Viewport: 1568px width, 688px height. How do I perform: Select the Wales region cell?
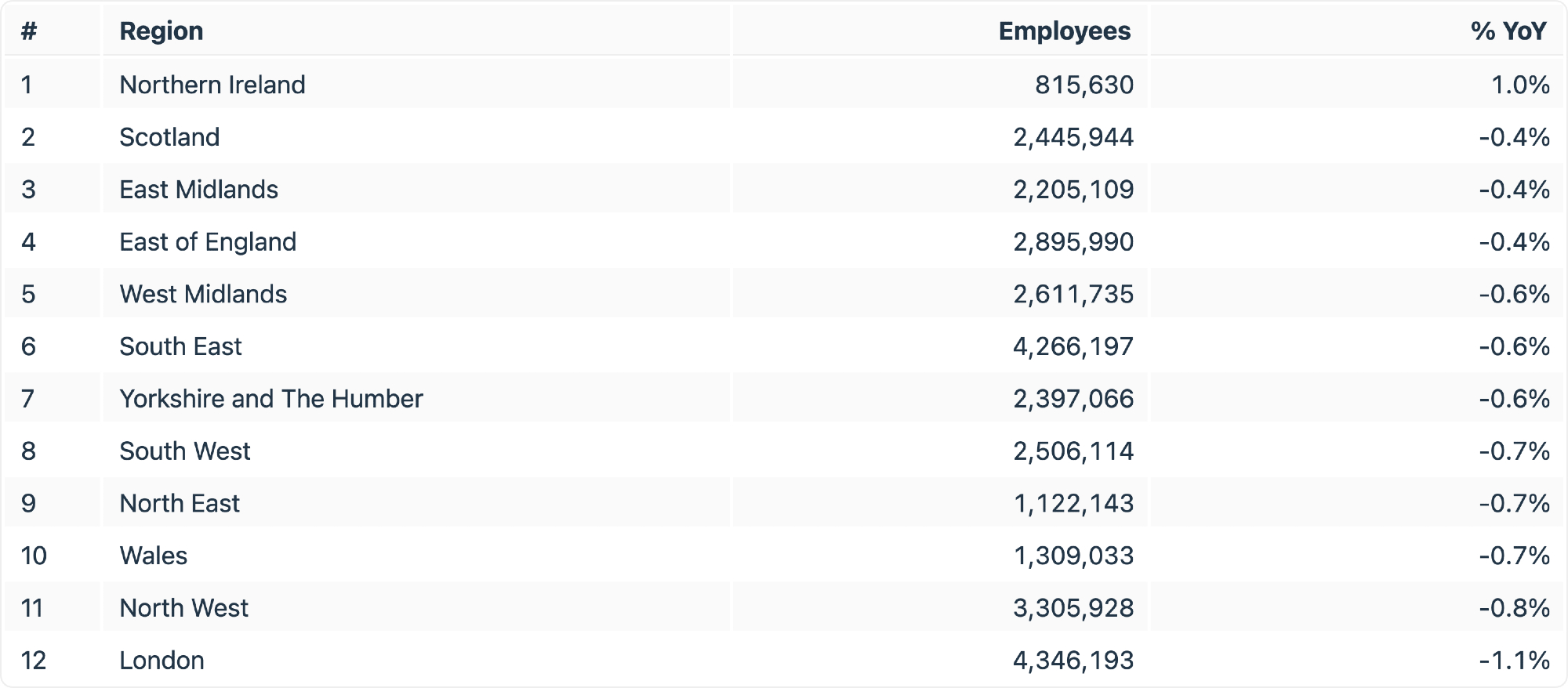(x=154, y=556)
